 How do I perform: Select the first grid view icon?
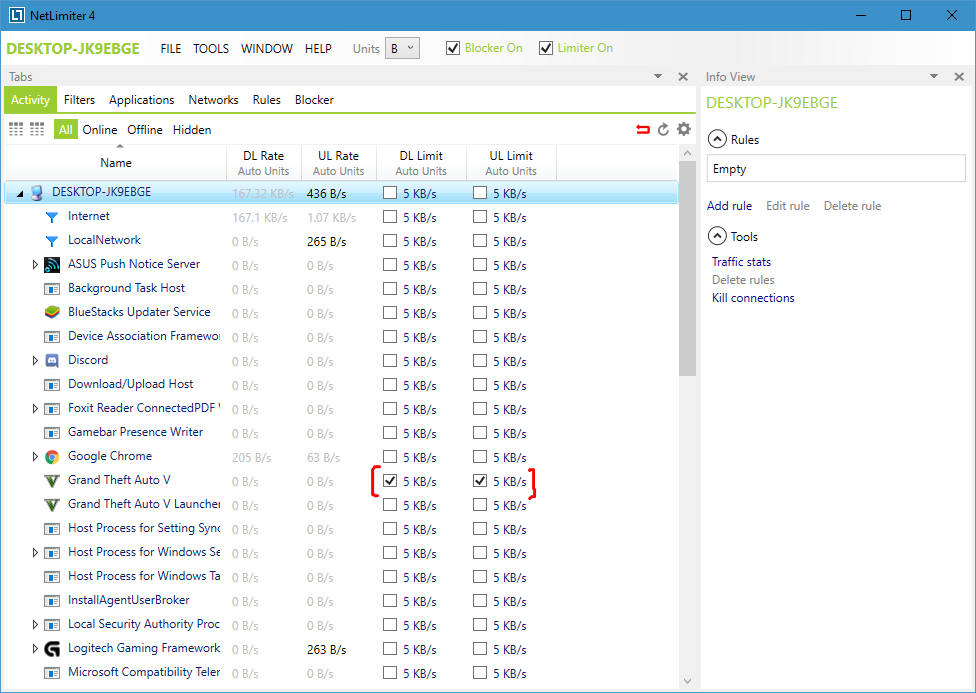point(16,130)
